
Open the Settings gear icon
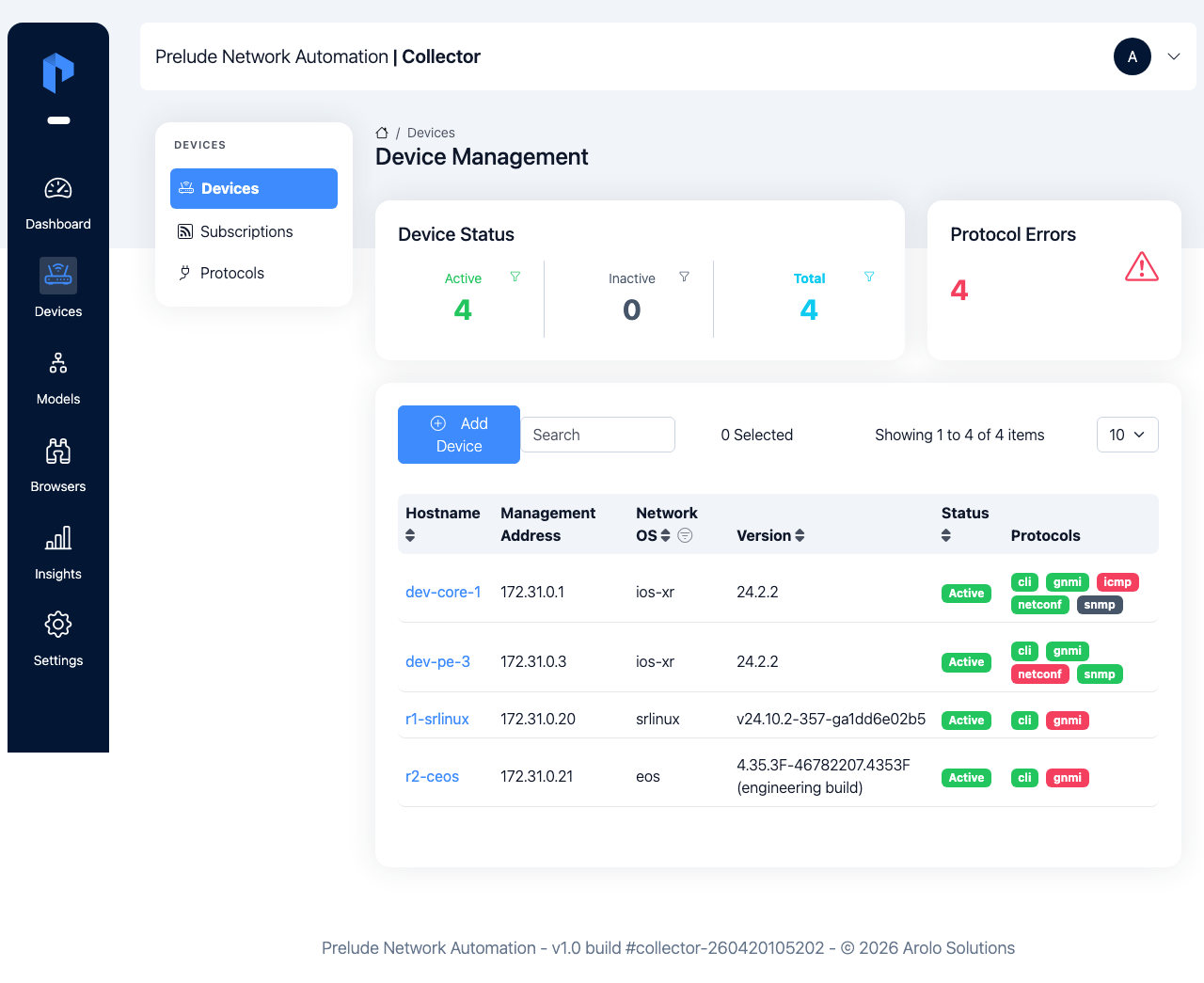click(x=58, y=625)
